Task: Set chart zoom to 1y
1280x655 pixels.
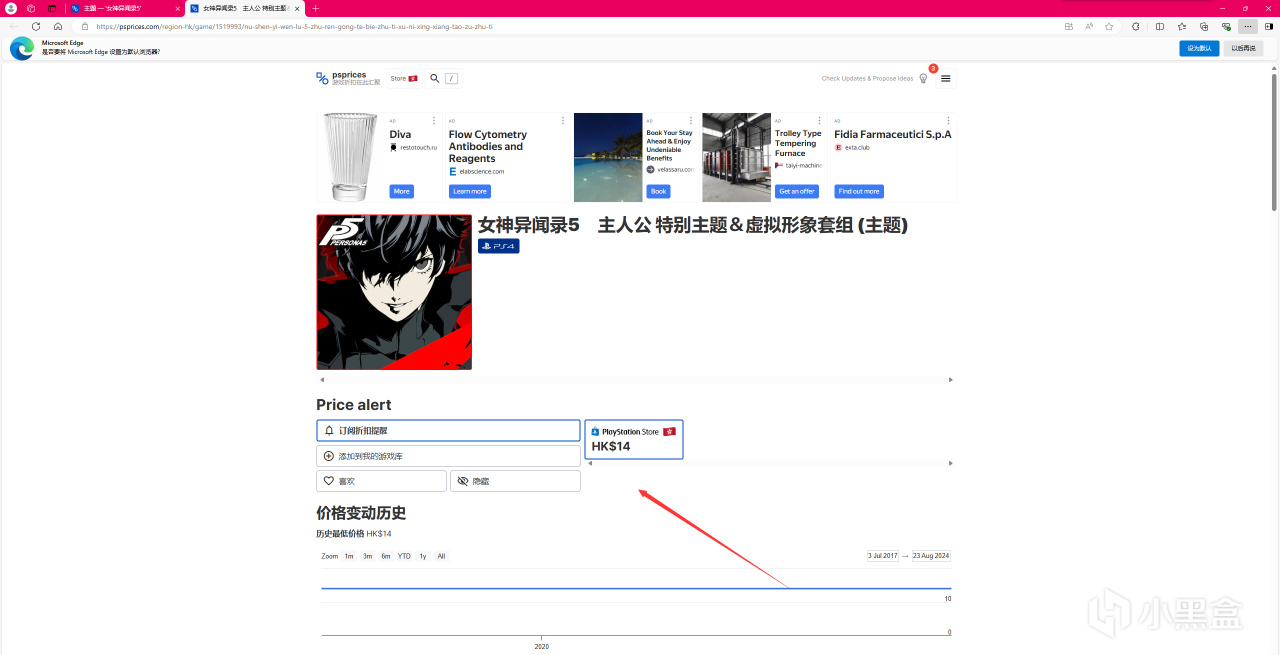Action: tap(423, 556)
